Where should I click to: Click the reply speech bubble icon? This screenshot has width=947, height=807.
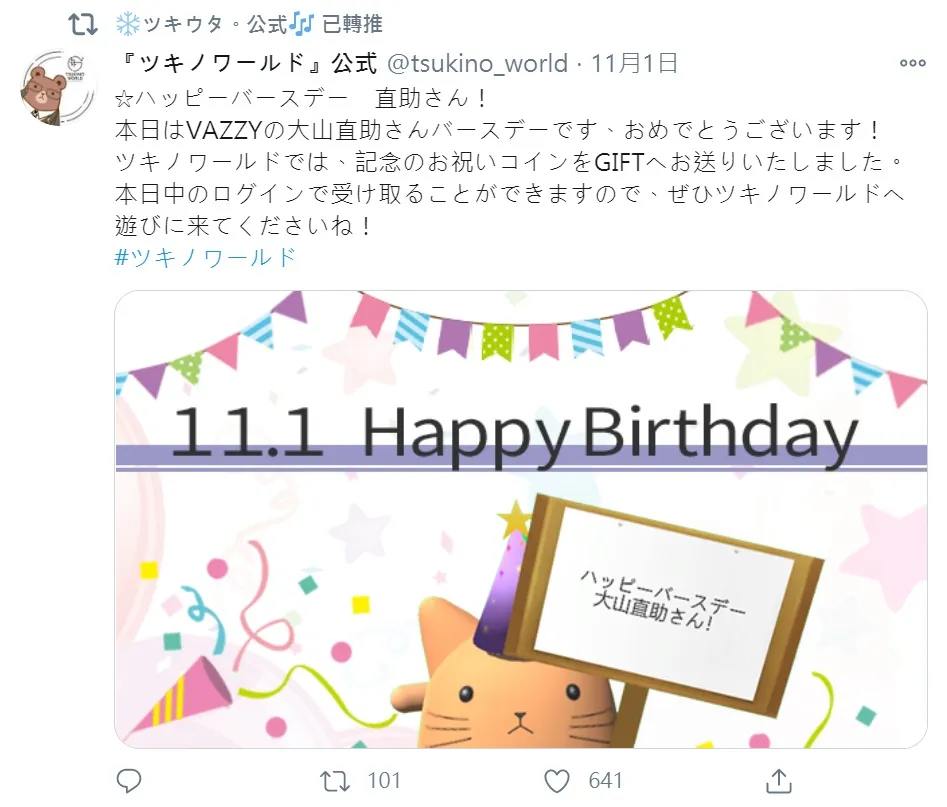129,780
